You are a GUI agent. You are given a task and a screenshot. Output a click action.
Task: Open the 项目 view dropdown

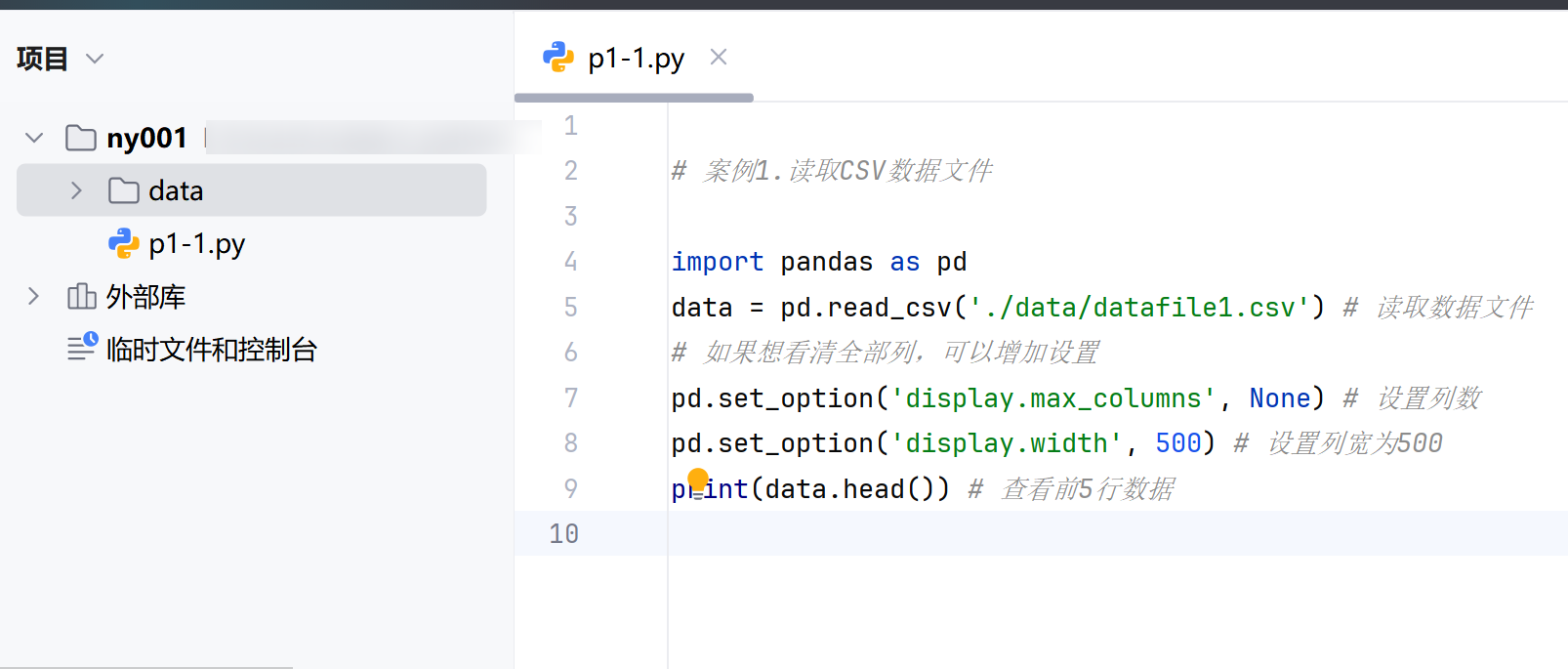[95, 59]
